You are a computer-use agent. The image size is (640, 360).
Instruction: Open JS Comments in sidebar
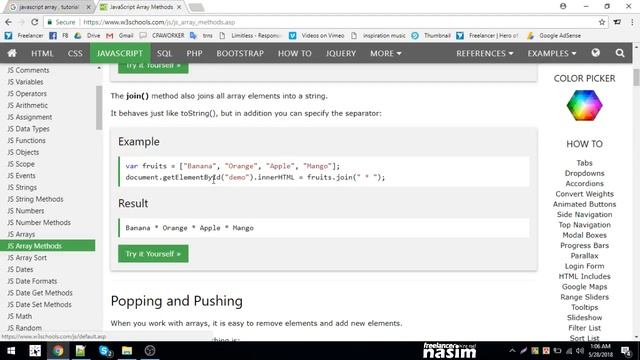pos(28,70)
